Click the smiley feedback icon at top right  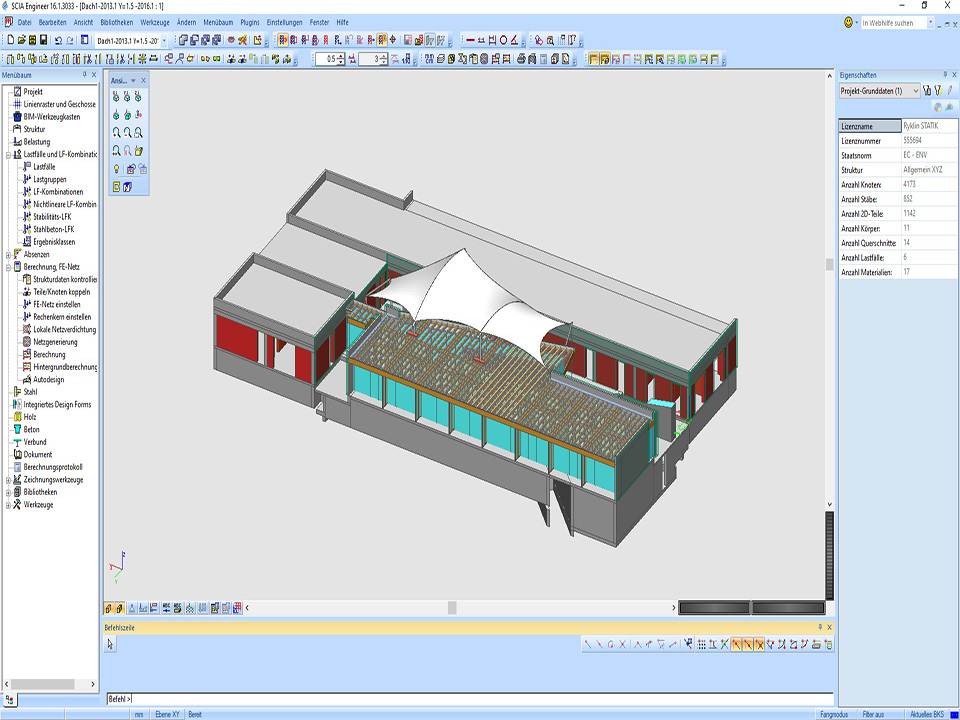849,22
